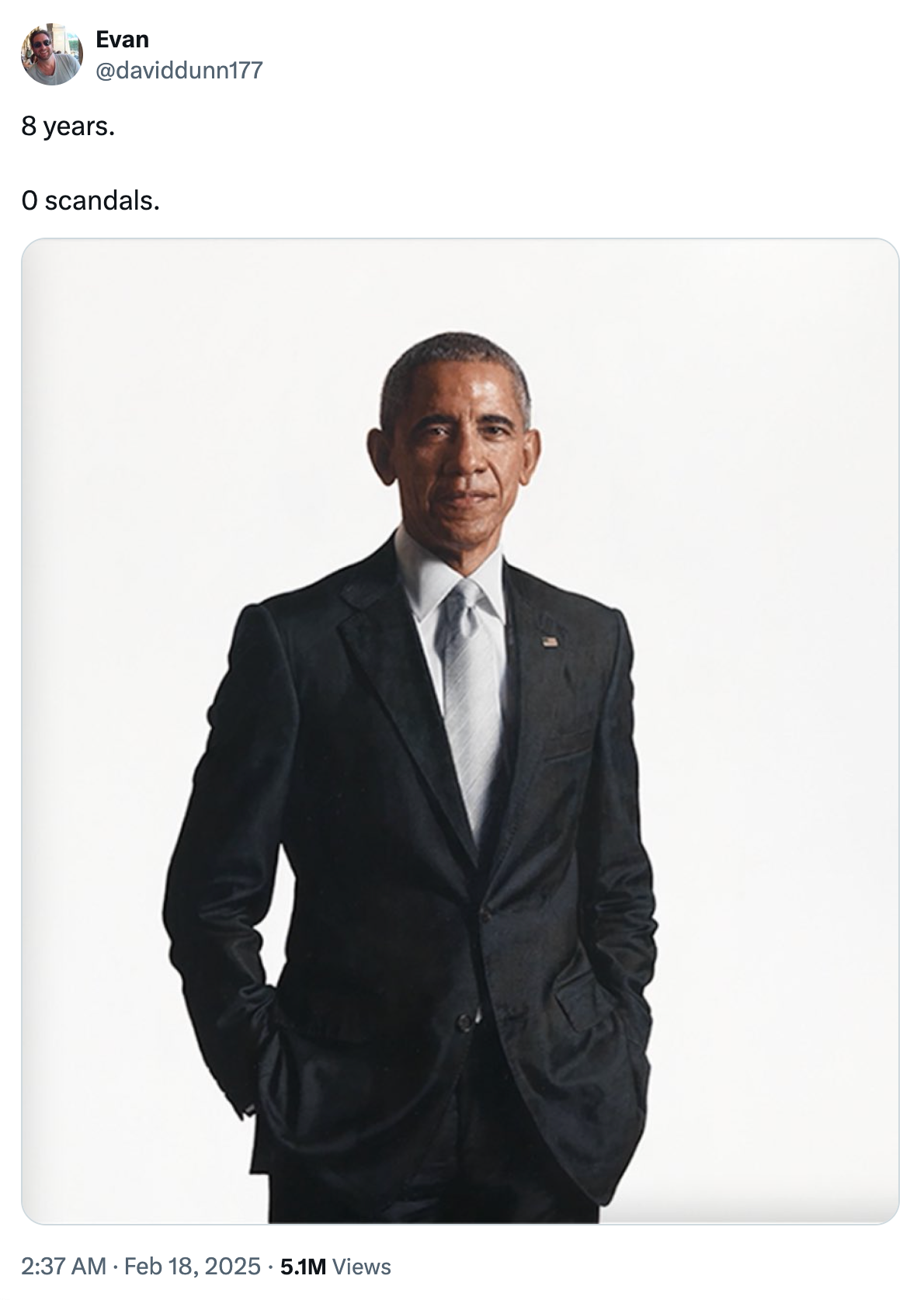Image resolution: width=924 pixels, height=1300 pixels.
Task: Click the @daviddunn177 handle
Action: pyautogui.click(x=179, y=71)
